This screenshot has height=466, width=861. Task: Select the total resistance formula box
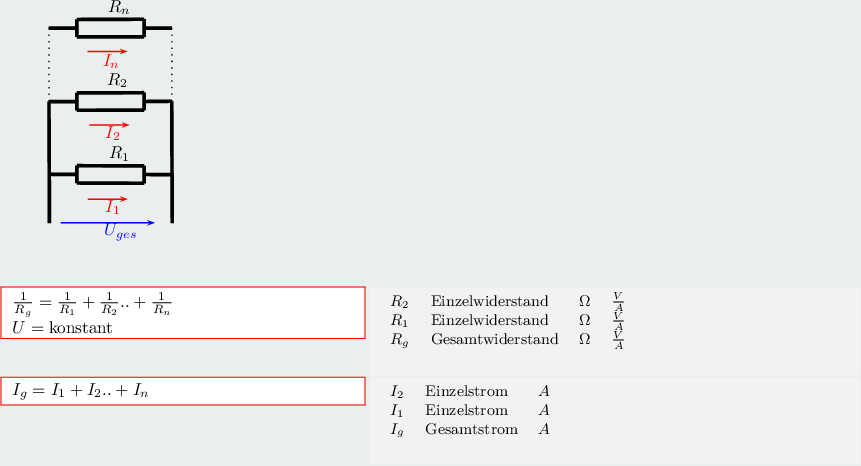point(183,312)
